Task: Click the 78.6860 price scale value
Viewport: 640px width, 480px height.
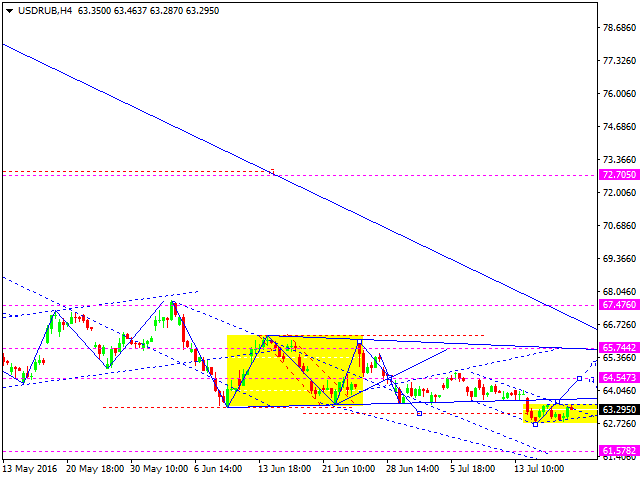Action: [x=620, y=28]
